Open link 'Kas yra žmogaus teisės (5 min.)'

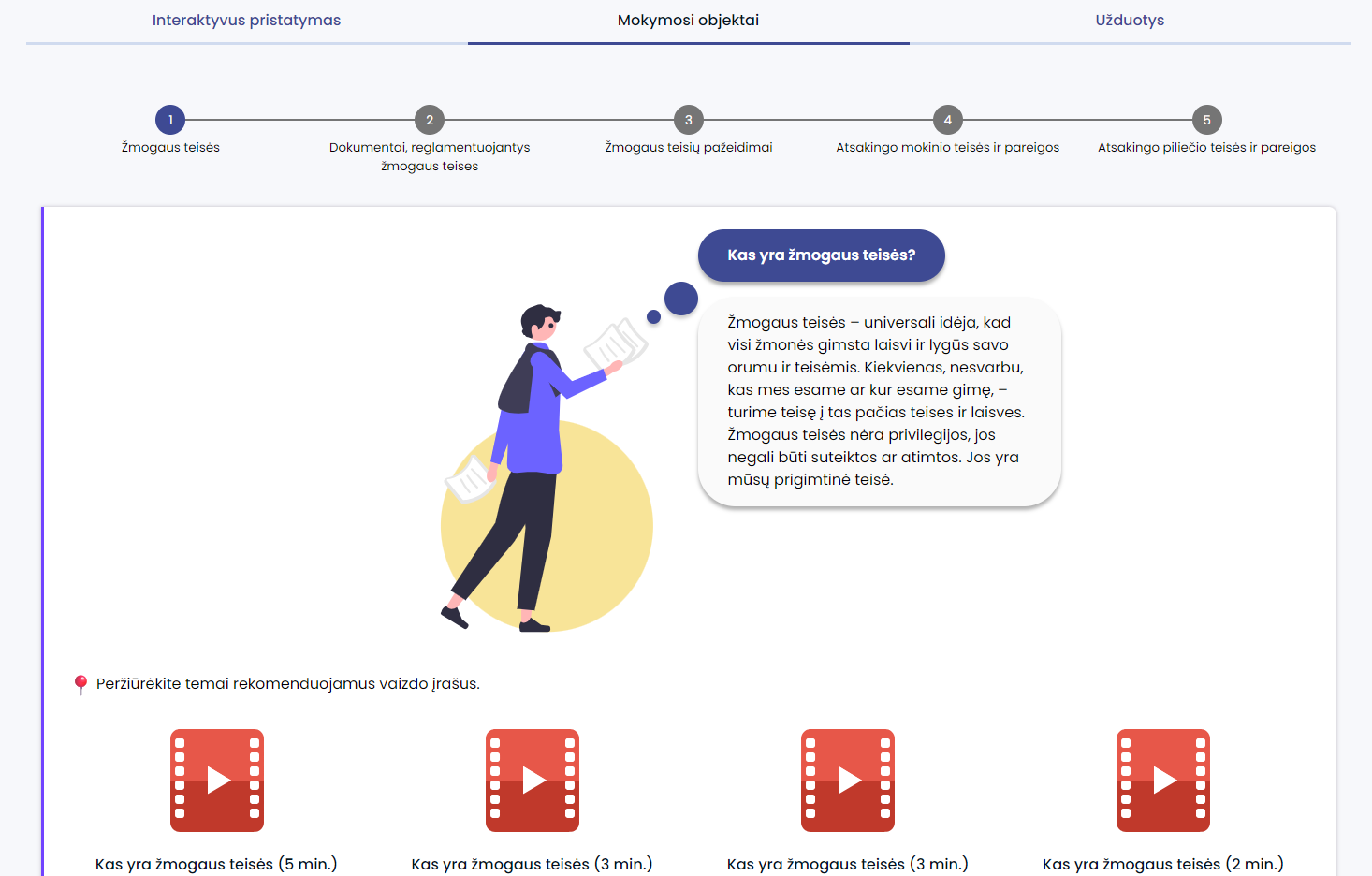pos(216,864)
